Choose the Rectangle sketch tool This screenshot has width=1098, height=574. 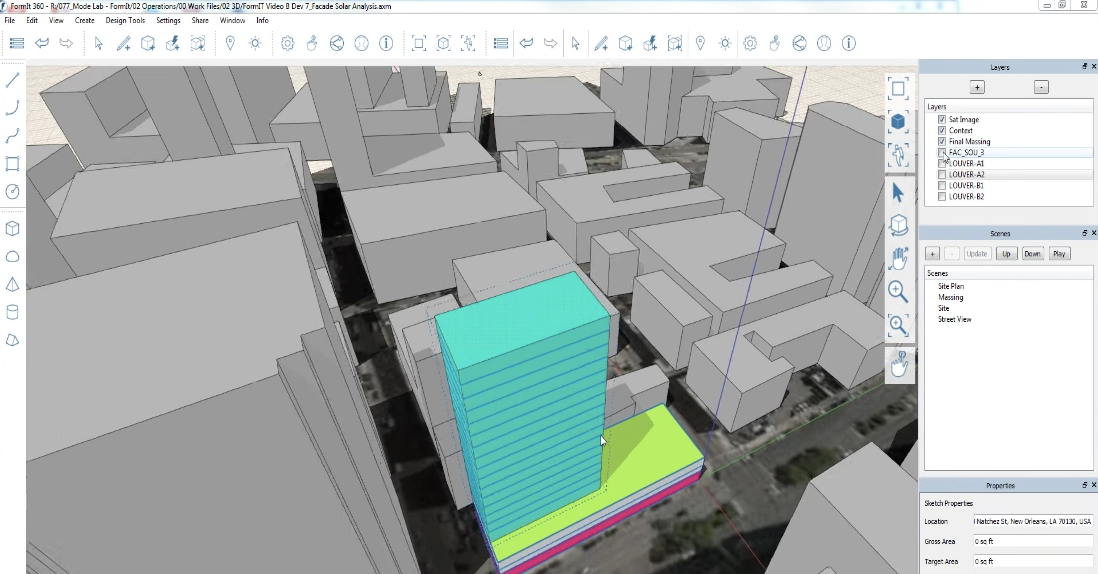pyautogui.click(x=13, y=164)
